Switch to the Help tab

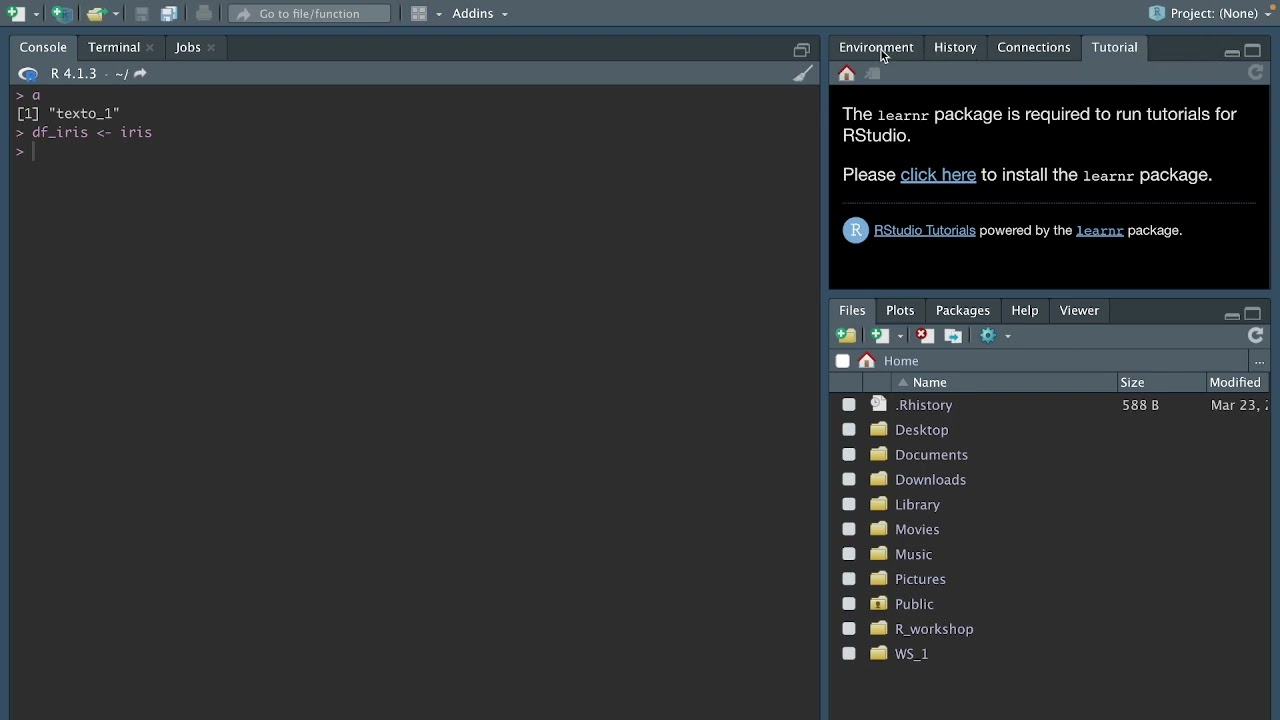(1024, 310)
